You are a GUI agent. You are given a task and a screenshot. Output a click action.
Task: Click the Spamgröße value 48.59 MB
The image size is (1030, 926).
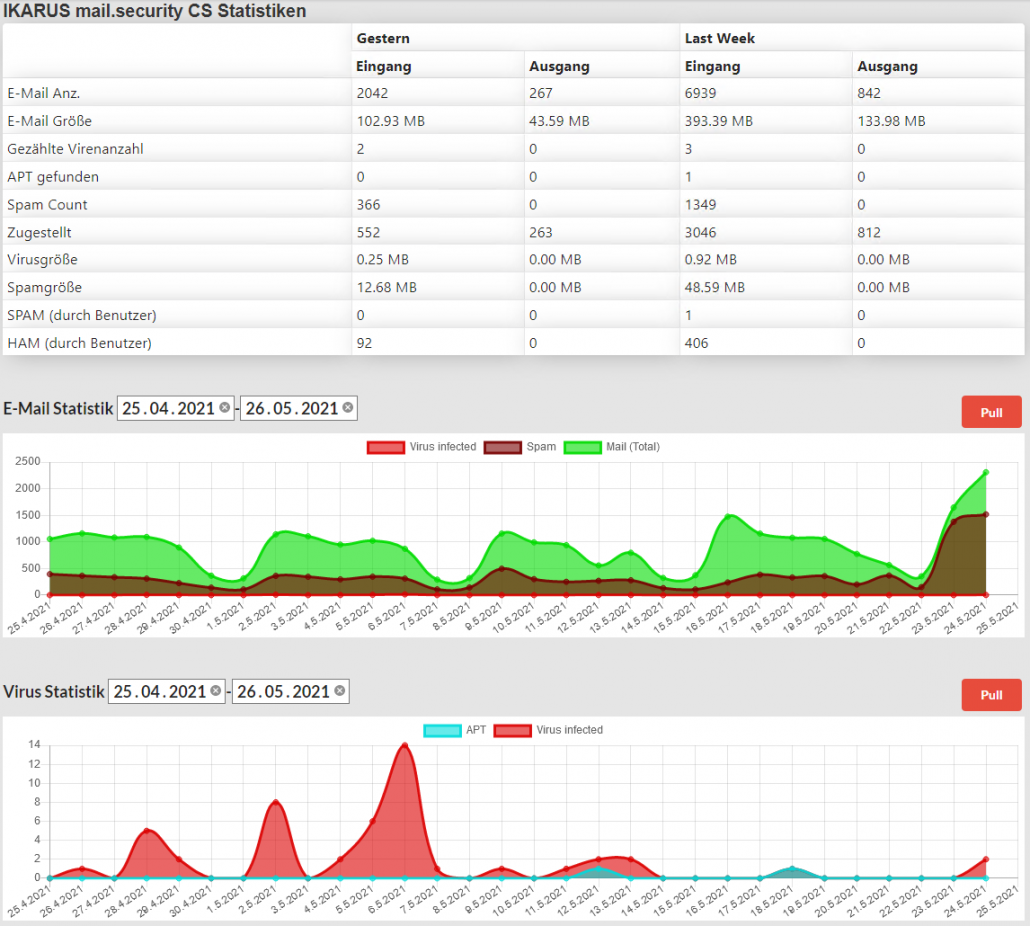pos(715,288)
